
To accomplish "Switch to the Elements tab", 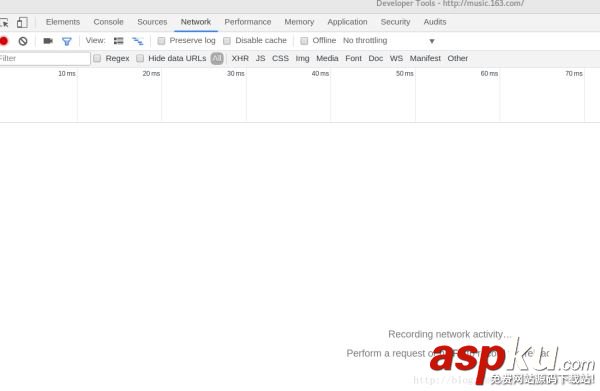I will [63, 22].
